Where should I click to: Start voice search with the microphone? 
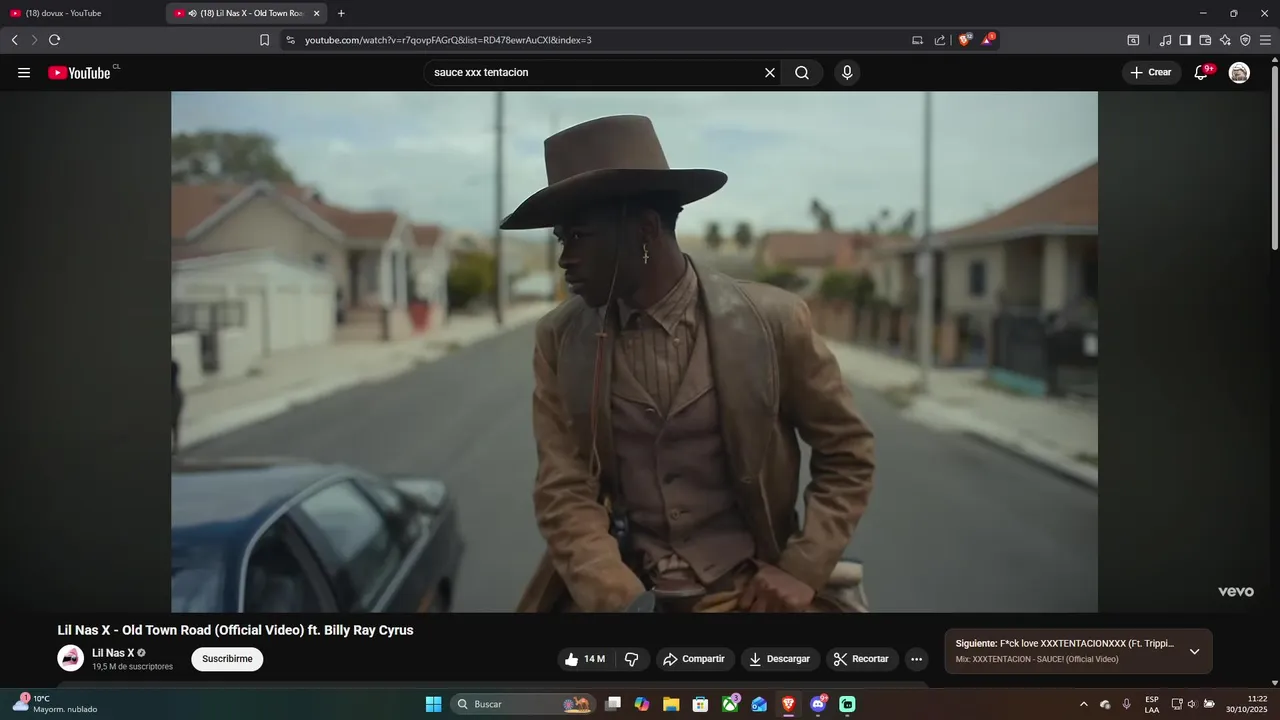847,73
